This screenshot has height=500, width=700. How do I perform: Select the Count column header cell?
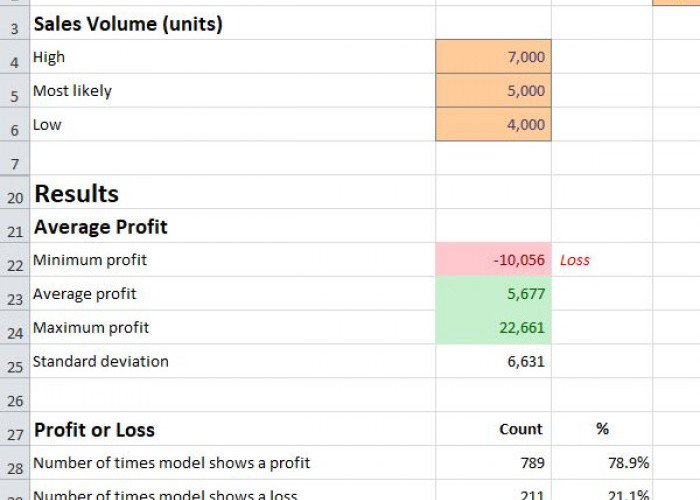click(x=521, y=429)
